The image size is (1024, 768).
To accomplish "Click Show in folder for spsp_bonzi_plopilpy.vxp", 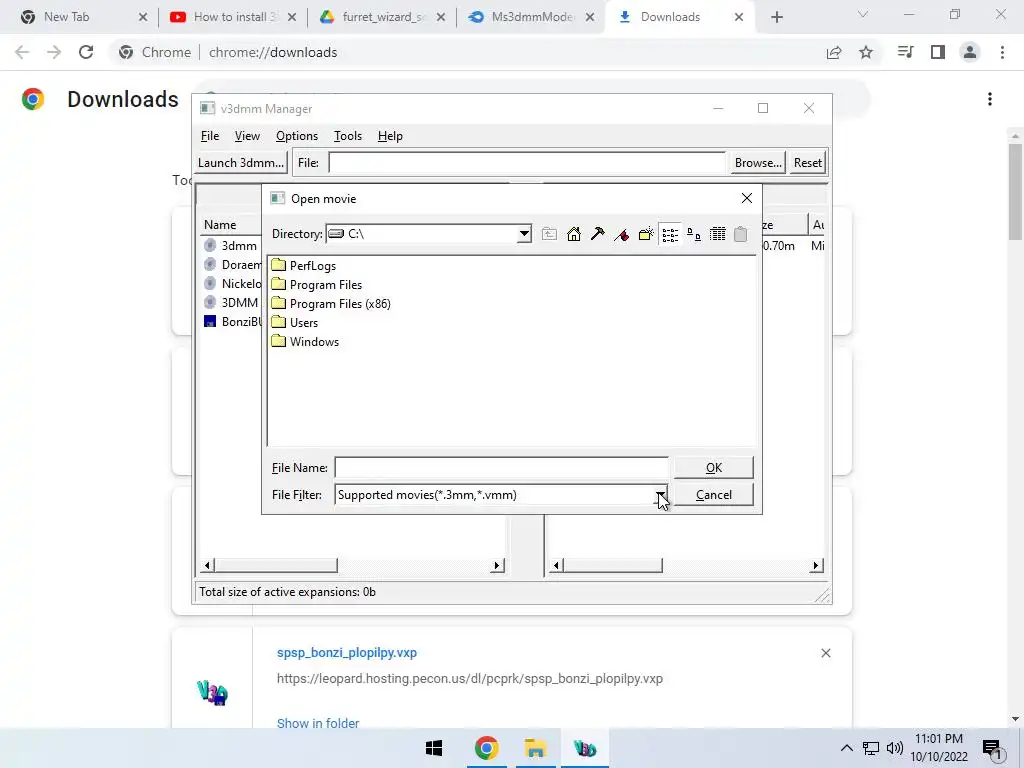I will click(x=317, y=723).
